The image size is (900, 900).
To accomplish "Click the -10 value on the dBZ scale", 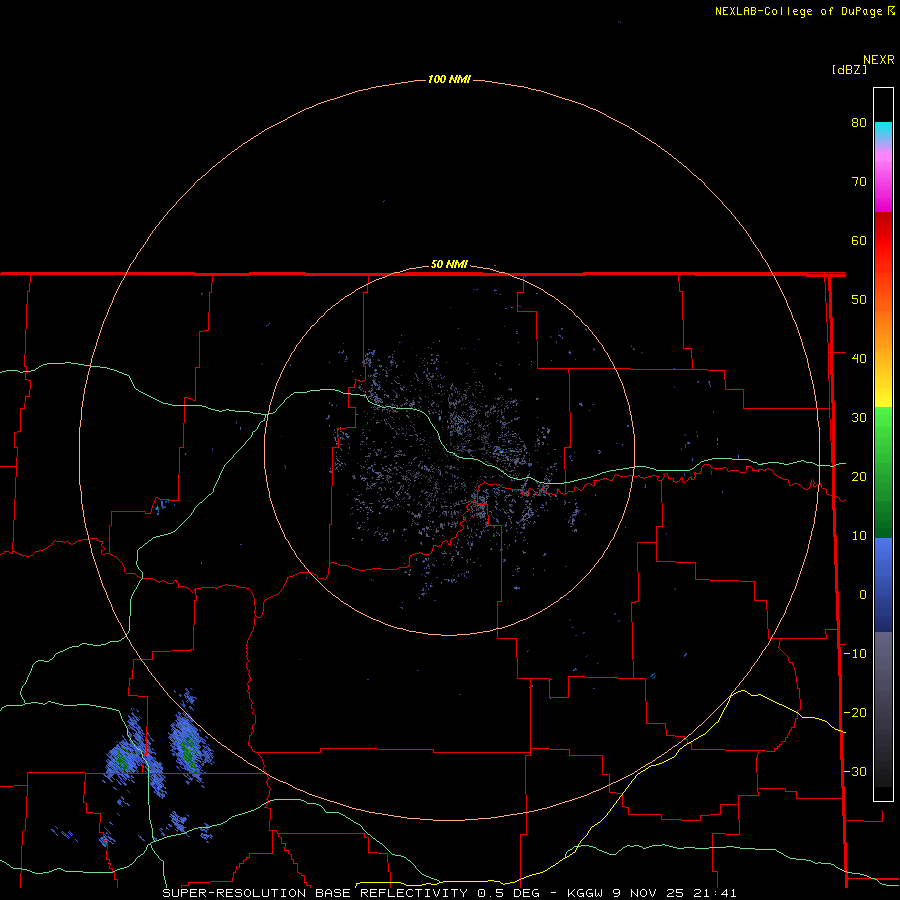I will click(855, 654).
